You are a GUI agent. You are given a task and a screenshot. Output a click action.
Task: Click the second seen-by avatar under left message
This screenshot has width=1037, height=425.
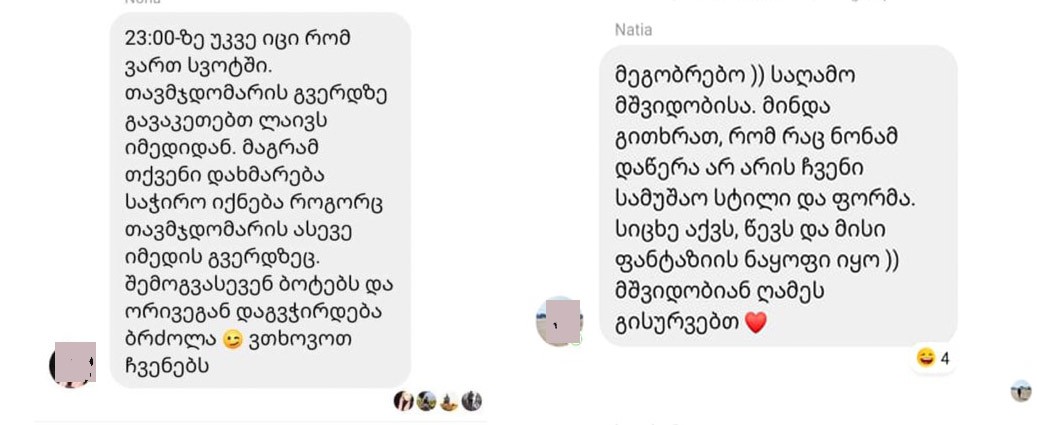pos(426,401)
